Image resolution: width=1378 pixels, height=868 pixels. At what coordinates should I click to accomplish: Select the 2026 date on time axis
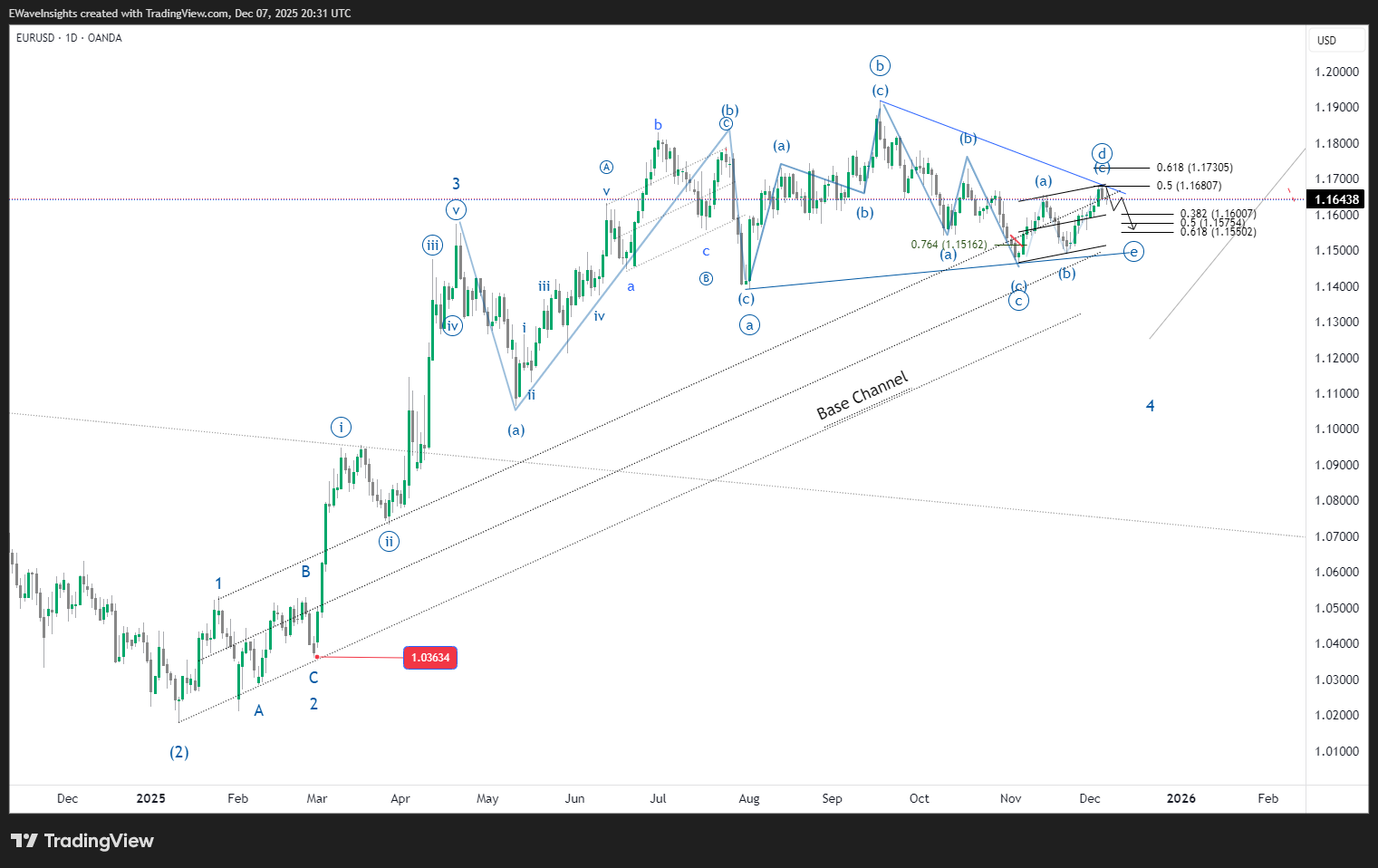[1180, 799]
